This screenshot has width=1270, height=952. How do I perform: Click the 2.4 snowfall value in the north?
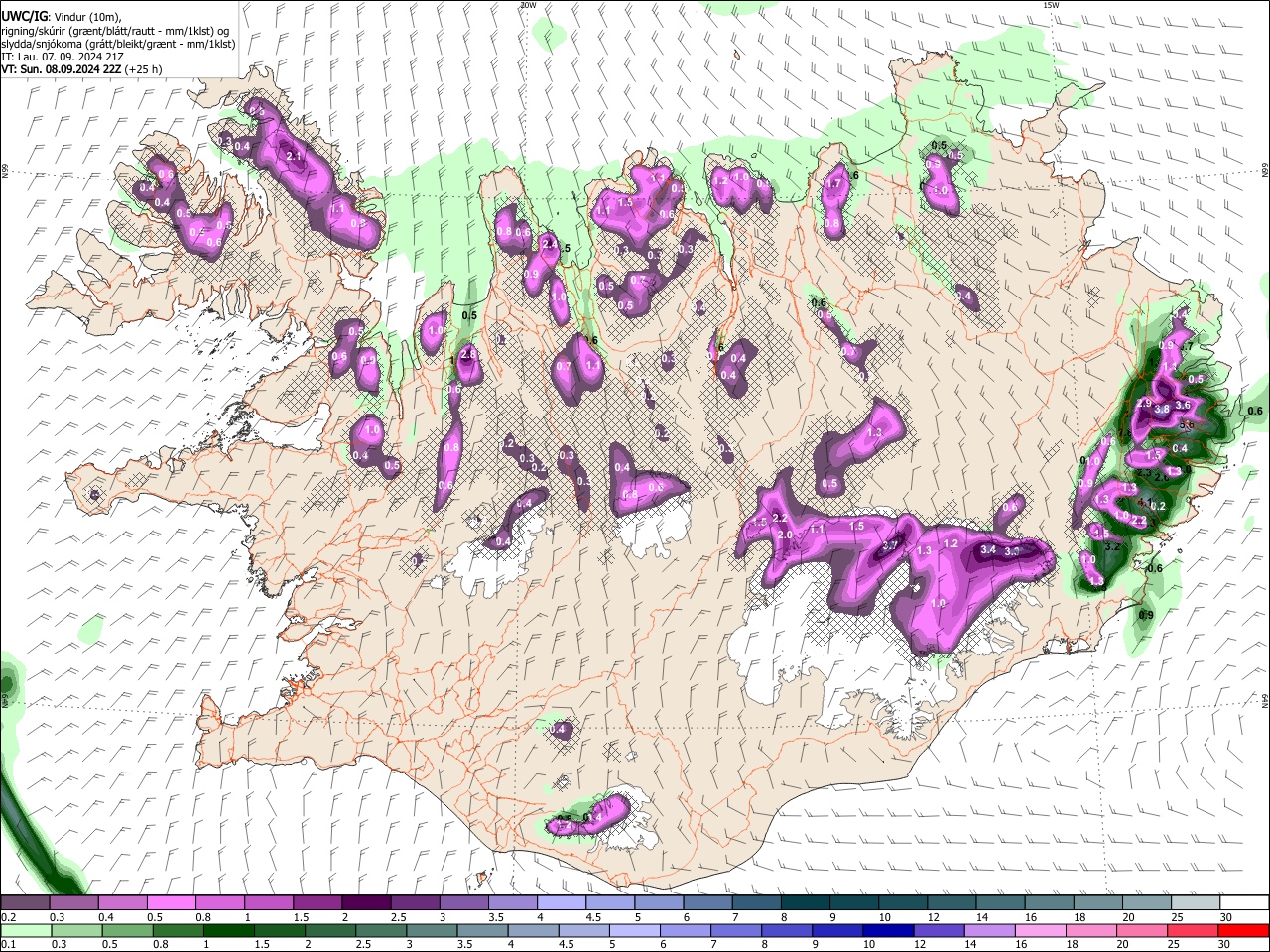pos(548,243)
